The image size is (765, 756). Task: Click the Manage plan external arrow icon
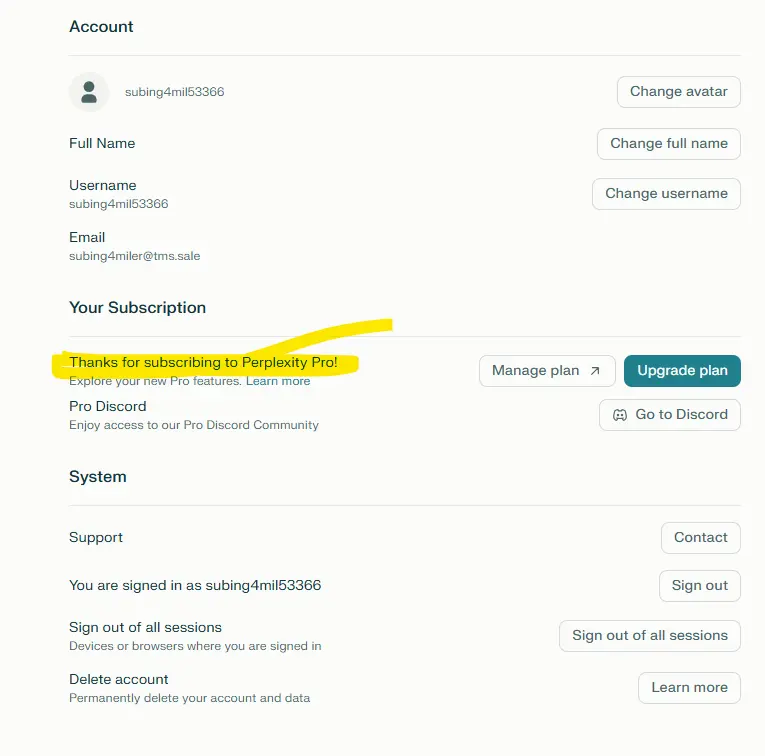[595, 371]
